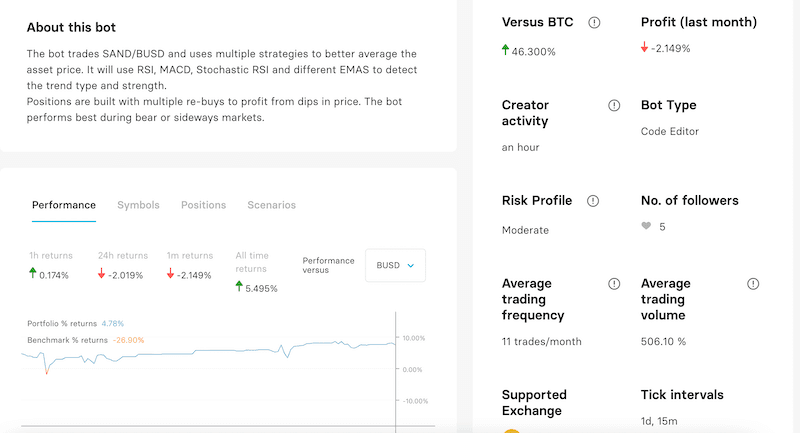800x433 pixels.
Task: Click the followers heart icon
Action: pos(646,226)
